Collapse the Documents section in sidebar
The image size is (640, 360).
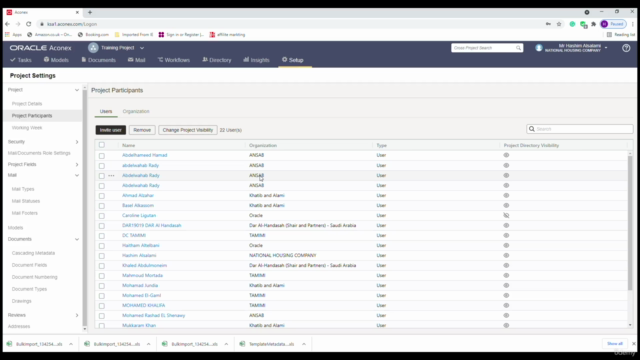[77, 239]
